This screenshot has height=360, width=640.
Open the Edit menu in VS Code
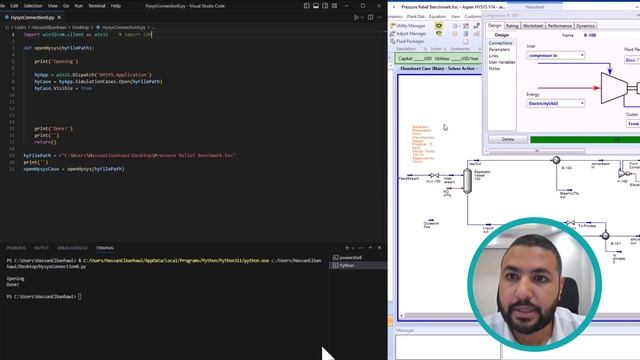click(x=14, y=6)
